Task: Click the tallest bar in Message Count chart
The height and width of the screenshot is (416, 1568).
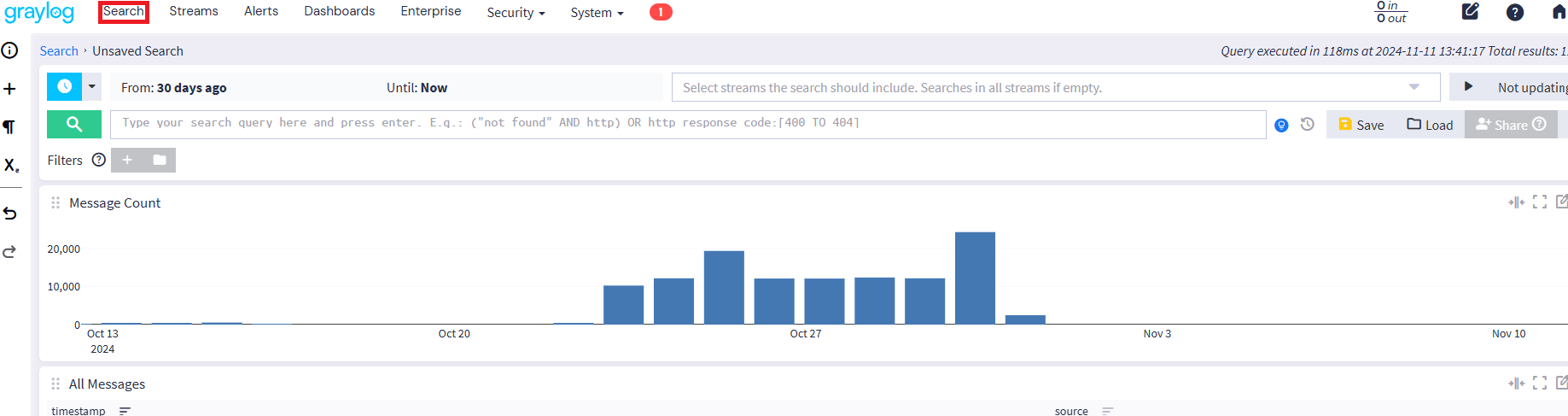Action: click(x=975, y=278)
